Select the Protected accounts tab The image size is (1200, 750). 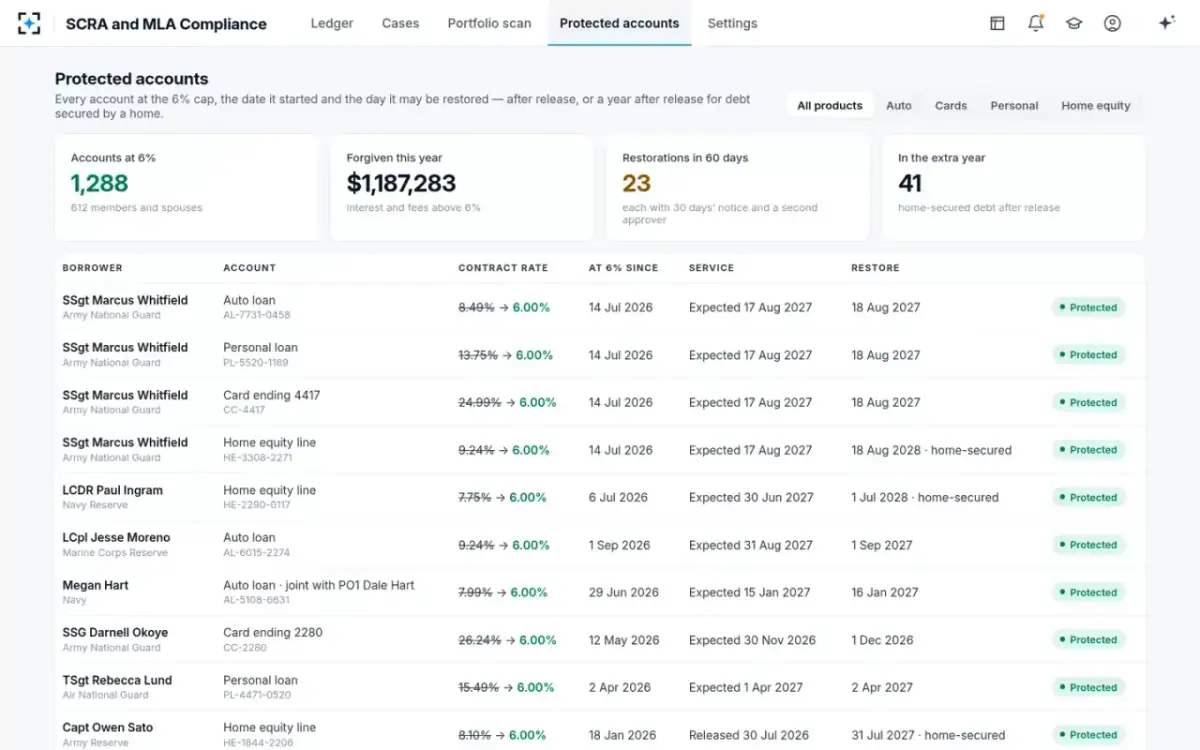coord(619,23)
